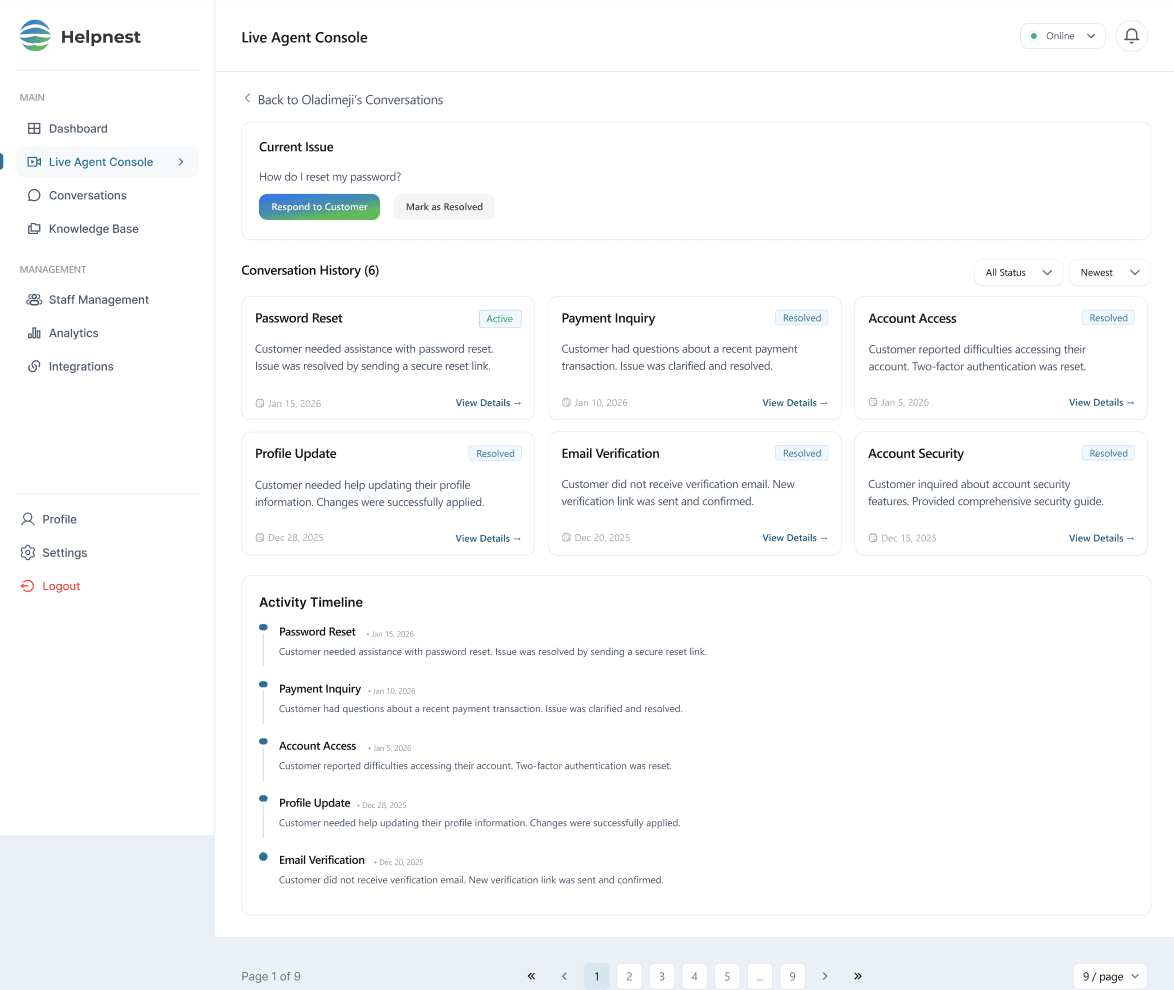Go to page 5

[x=727, y=976]
